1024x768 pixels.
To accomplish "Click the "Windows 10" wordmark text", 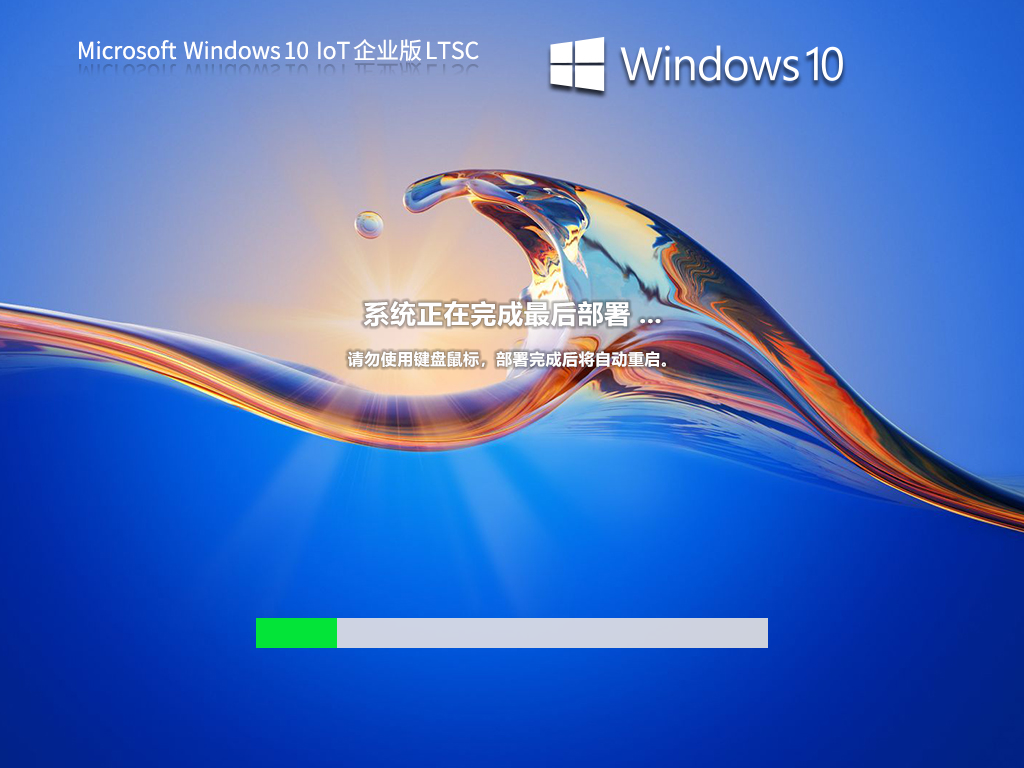I will coord(731,64).
